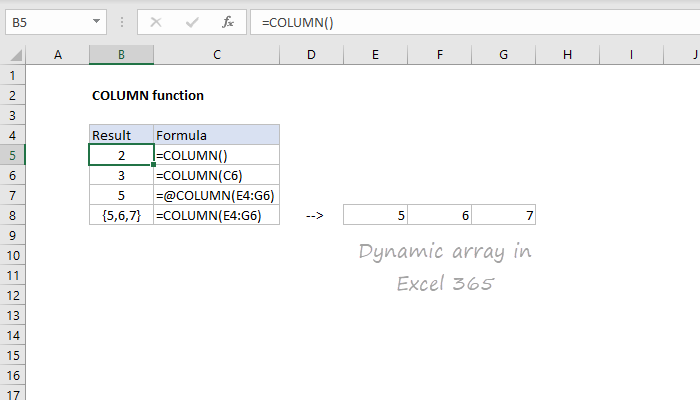Screen dimensions: 700x400
Task: Select row 16 header
Action: coord(12,375)
